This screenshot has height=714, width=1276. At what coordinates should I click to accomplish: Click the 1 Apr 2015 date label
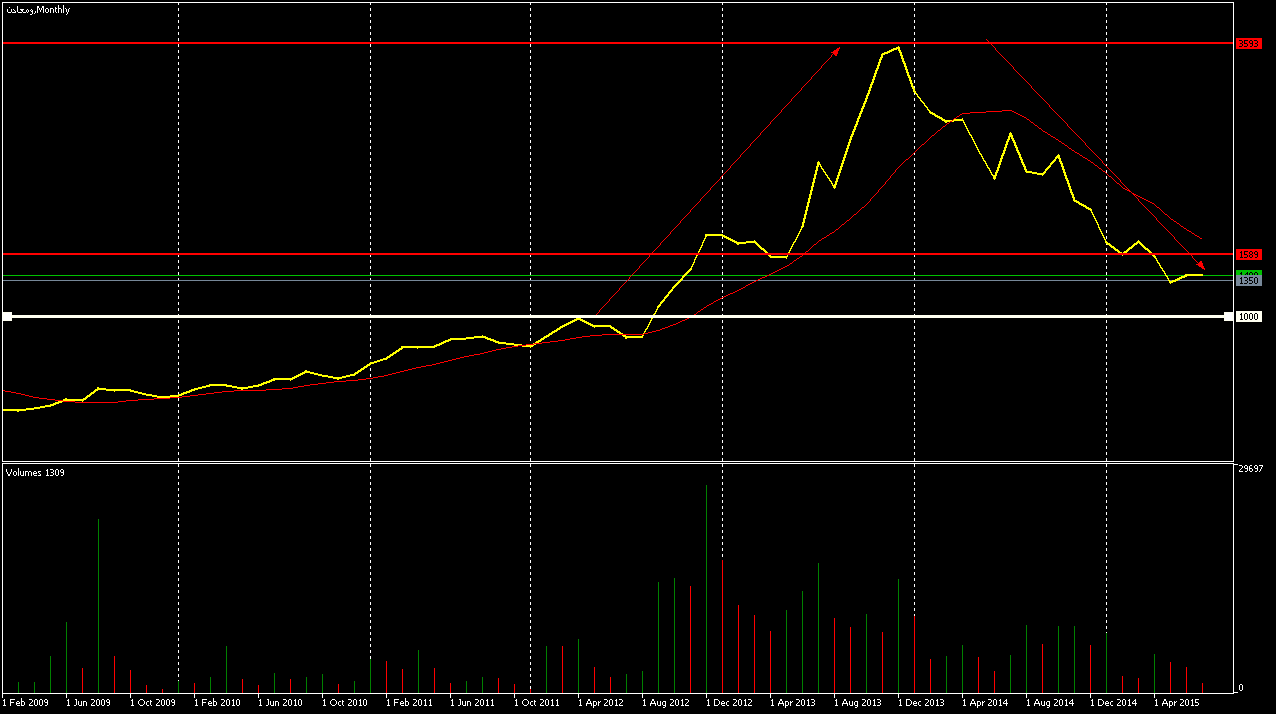[x=1177, y=703]
